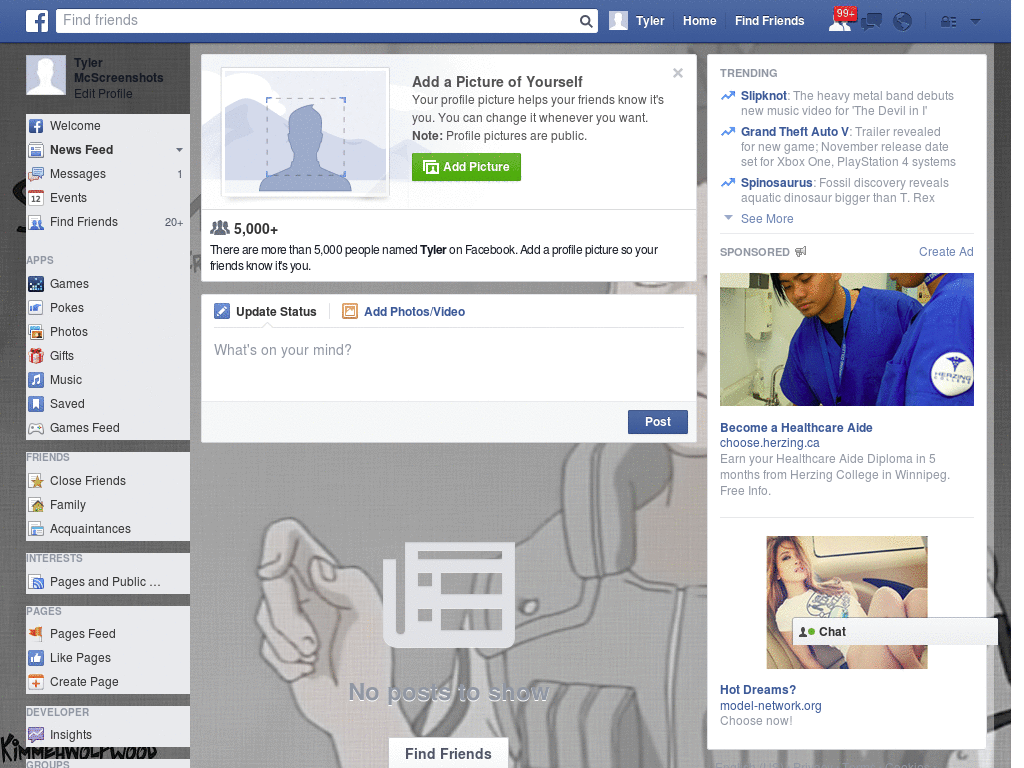This screenshot has width=1024, height=768.
Task: Click the Close Friends star icon
Action: pos(36,481)
